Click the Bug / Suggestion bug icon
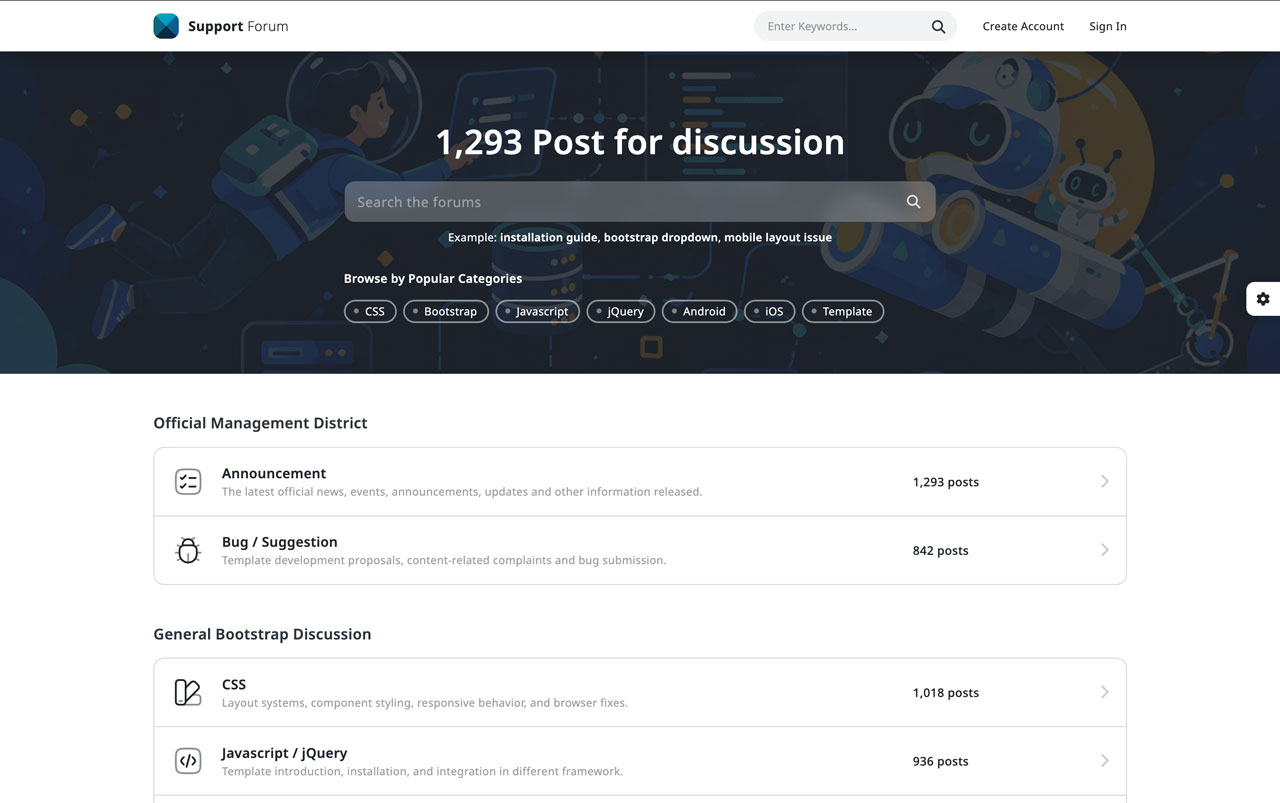Screen dimensions: 1280x803 click(188, 550)
